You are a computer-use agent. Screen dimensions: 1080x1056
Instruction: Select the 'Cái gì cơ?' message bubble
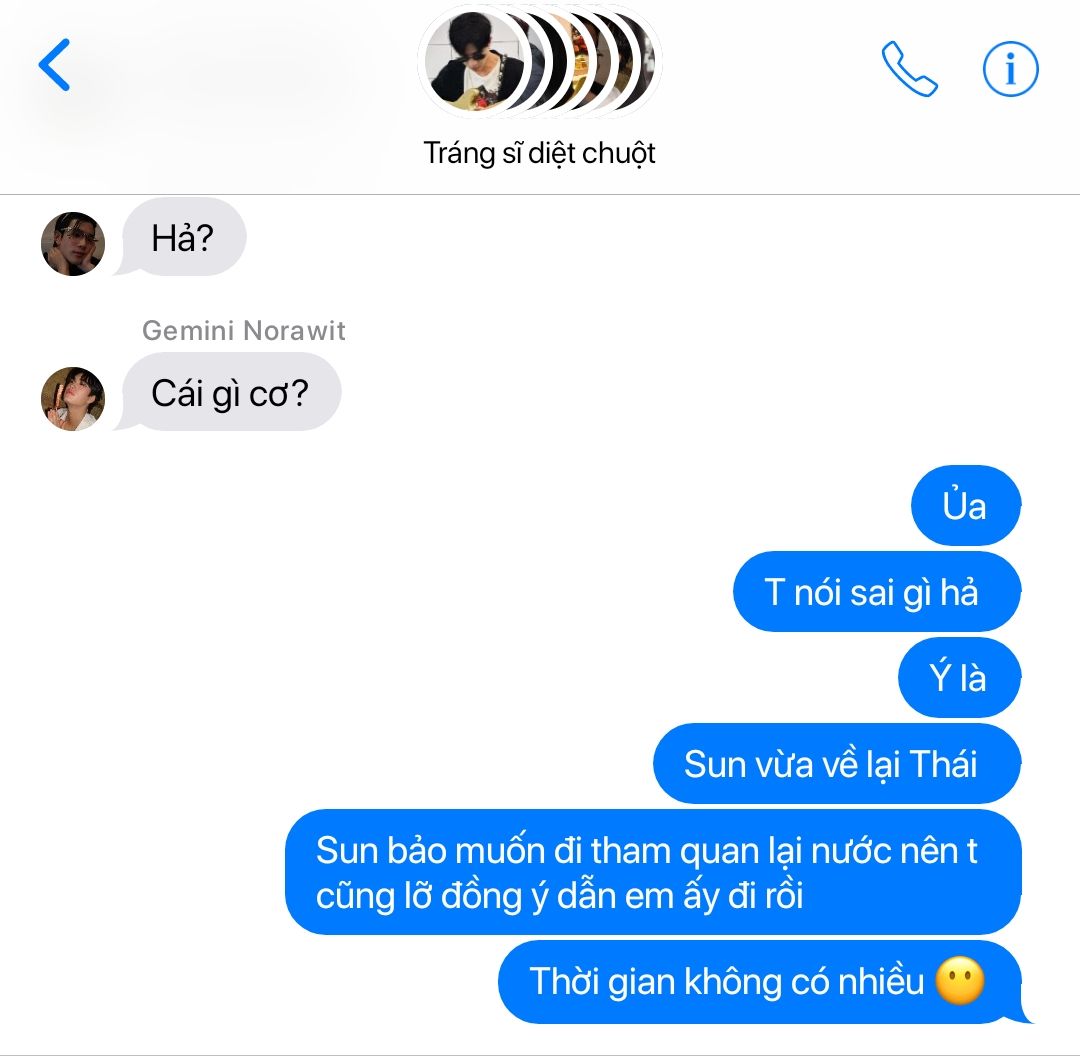tap(229, 393)
